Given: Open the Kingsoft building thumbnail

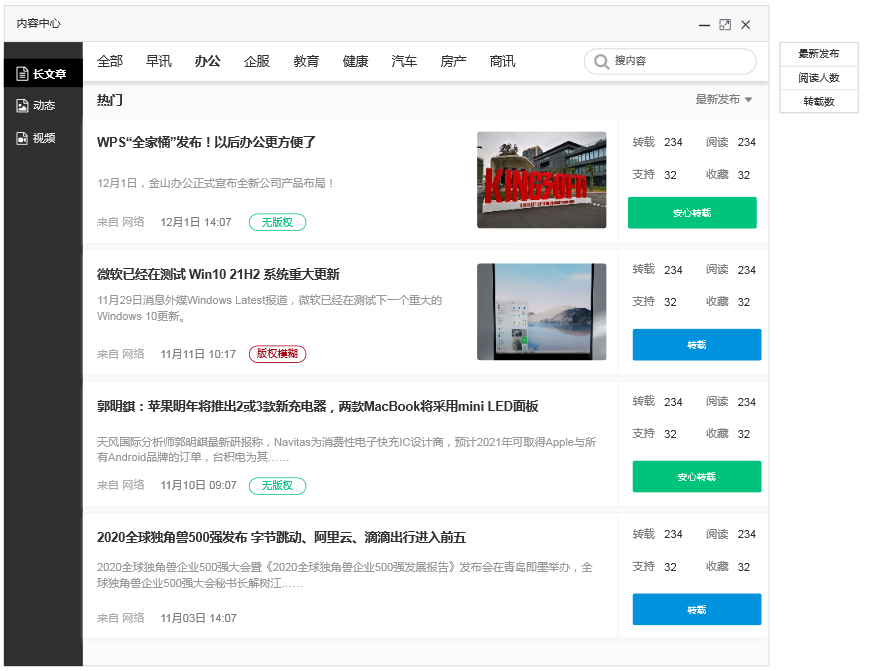Looking at the screenshot, I should pyautogui.click(x=542, y=180).
